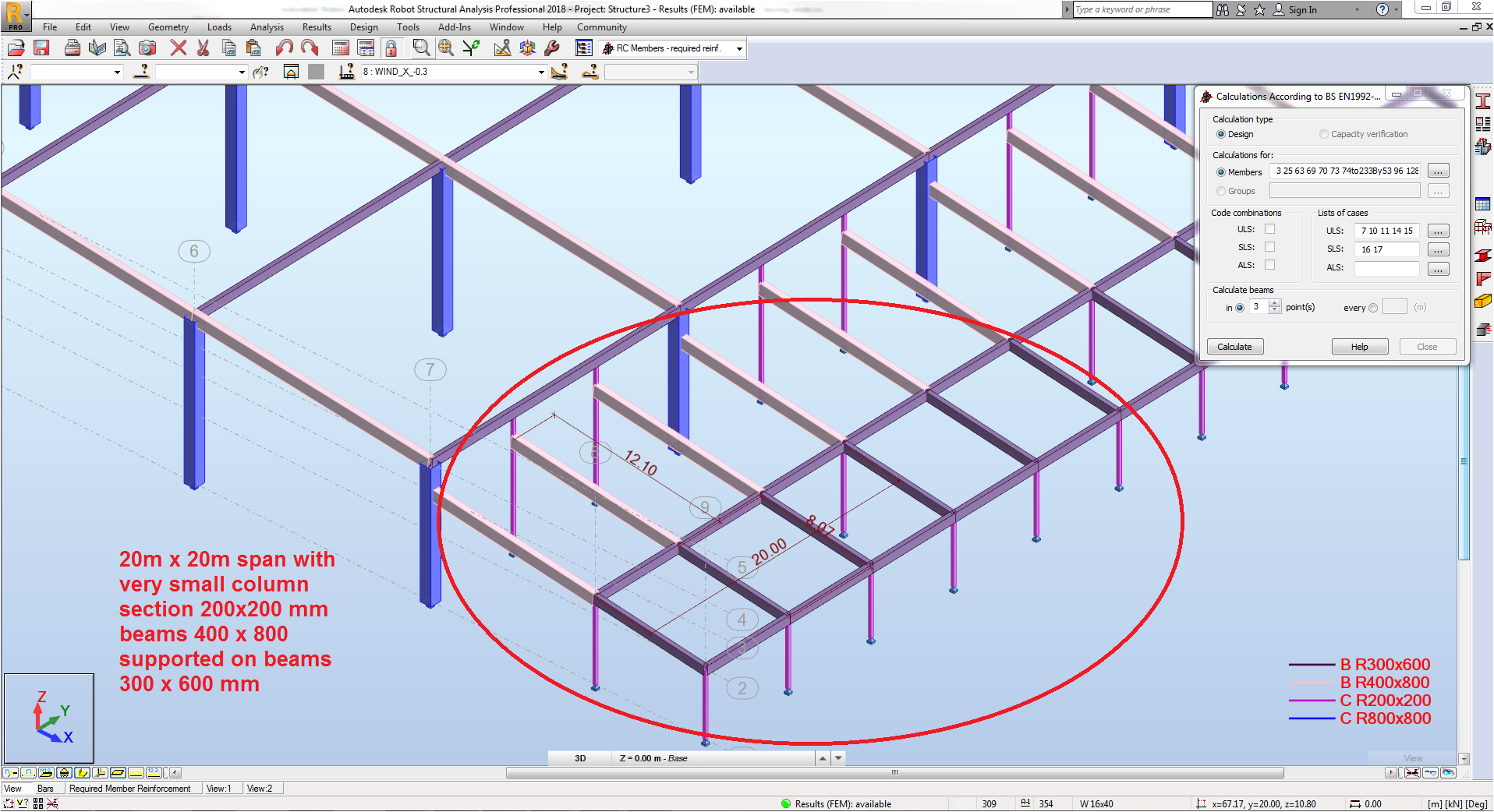Open the RC Members - required reinf. dropdown

pos(738,48)
